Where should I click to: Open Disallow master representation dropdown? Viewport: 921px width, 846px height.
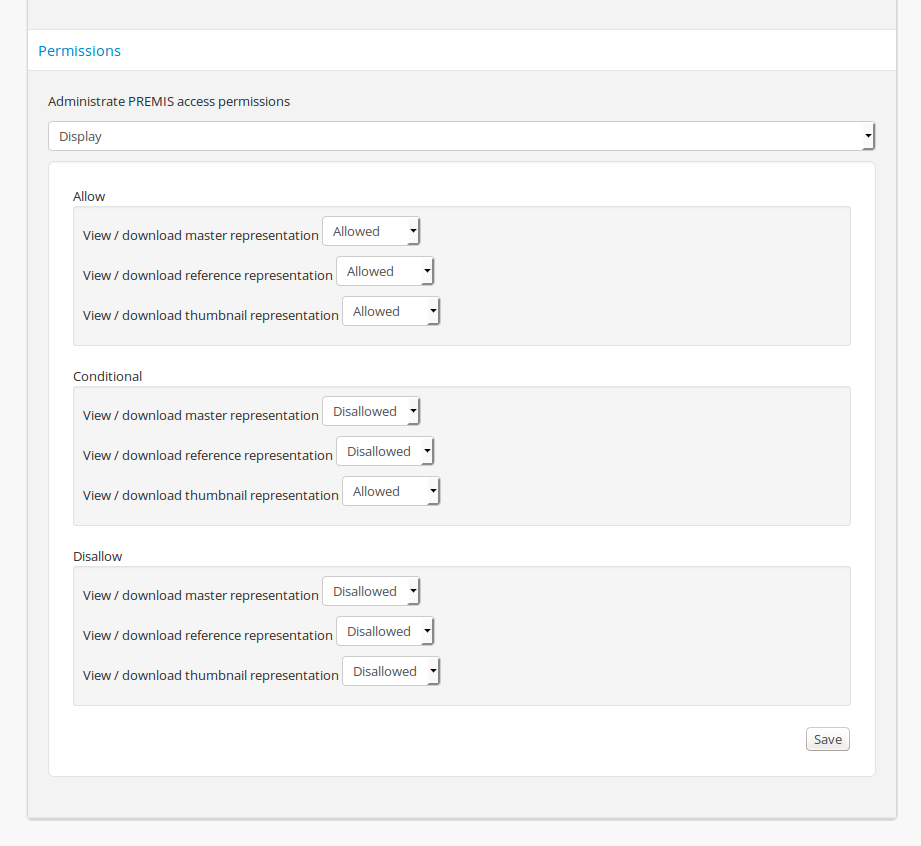click(371, 592)
